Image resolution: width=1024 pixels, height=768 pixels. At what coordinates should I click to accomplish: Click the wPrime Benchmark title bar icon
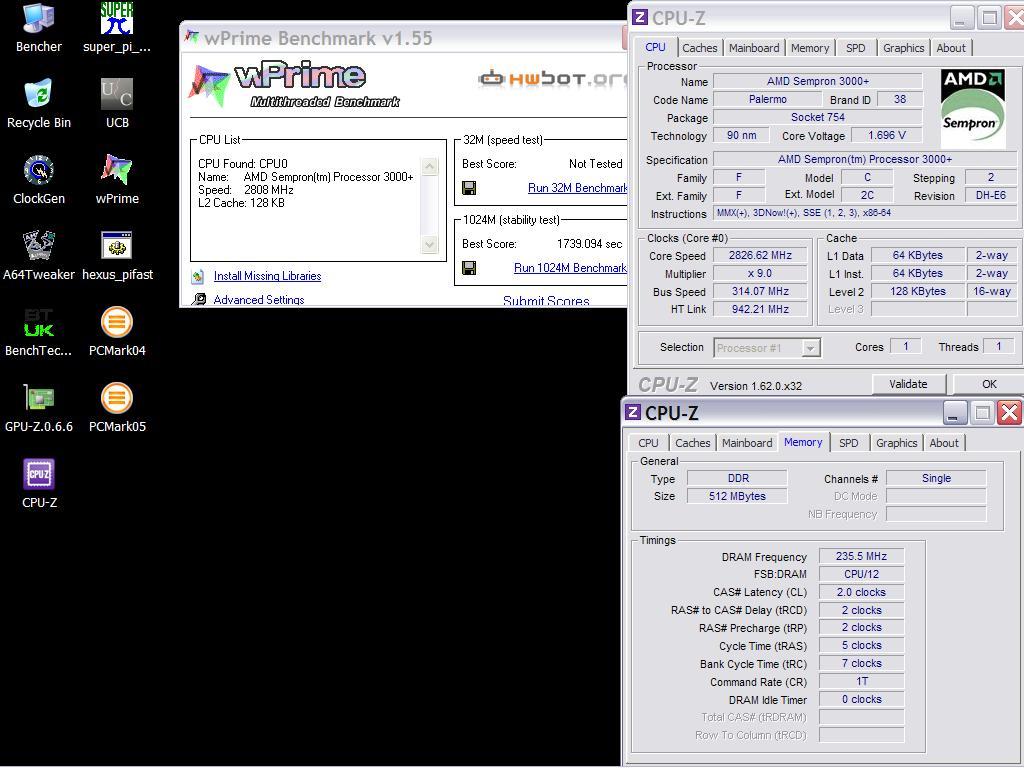tap(191, 37)
